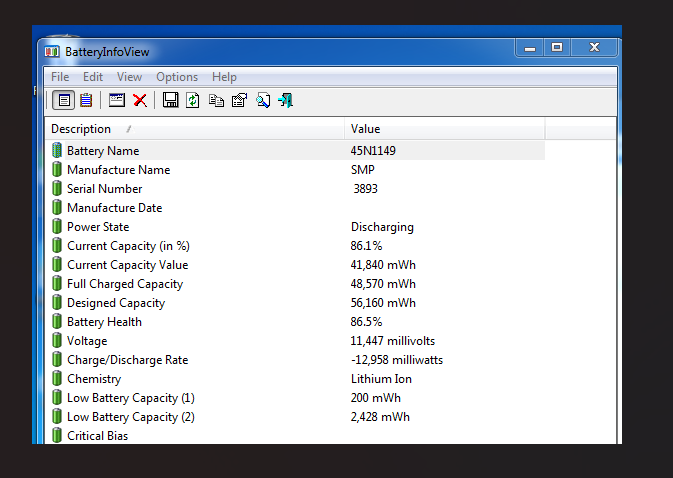
Task: Open Find using the magnifier icon
Action: pyautogui.click(x=263, y=100)
